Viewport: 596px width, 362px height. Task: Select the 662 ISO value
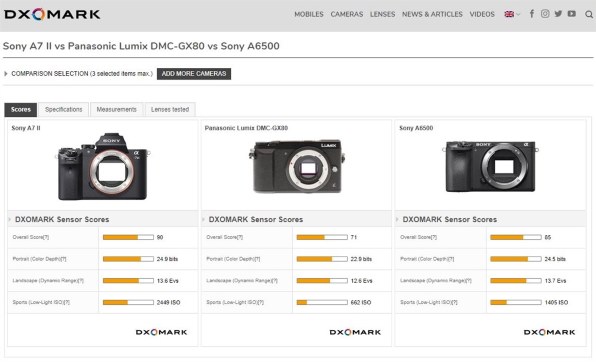point(361,302)
